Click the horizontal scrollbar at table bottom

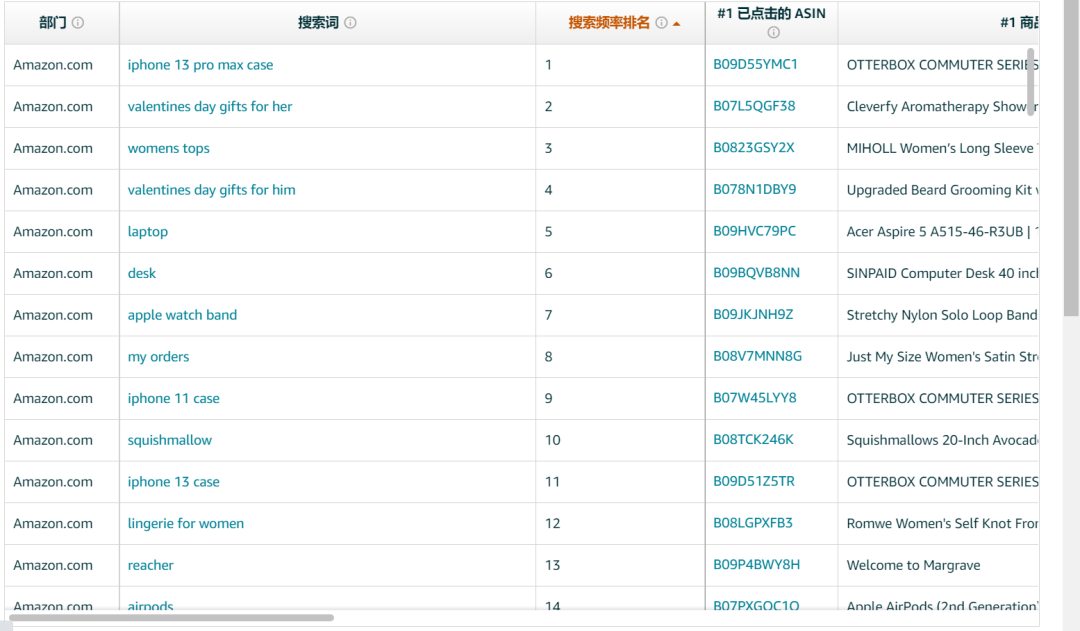click(172, 618)
